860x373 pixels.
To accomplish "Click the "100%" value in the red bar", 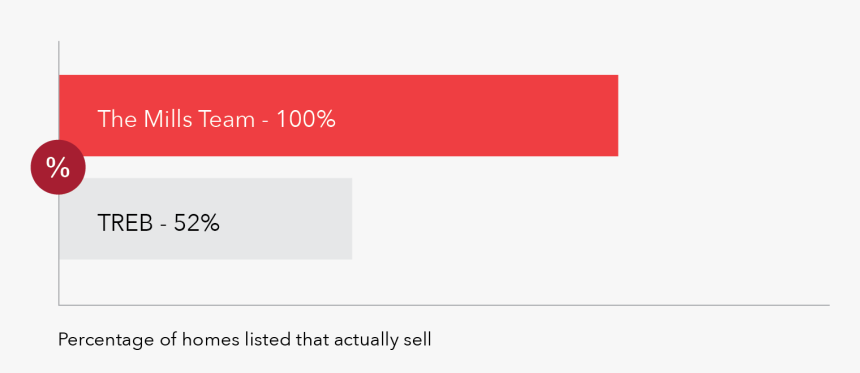I will [305, 119].
